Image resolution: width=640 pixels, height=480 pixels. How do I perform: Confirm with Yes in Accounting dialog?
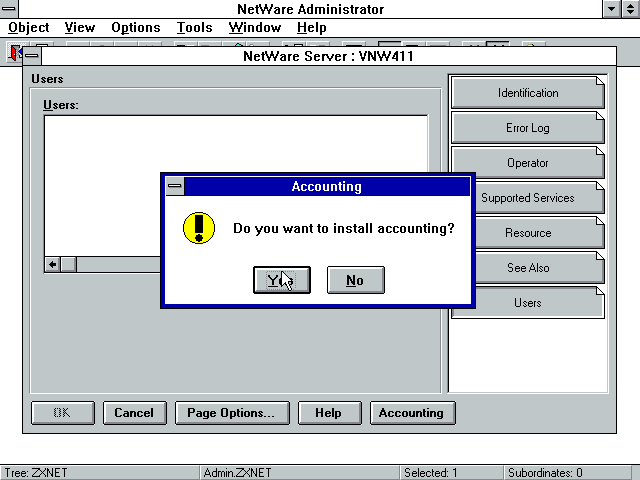tap(282, 280)
